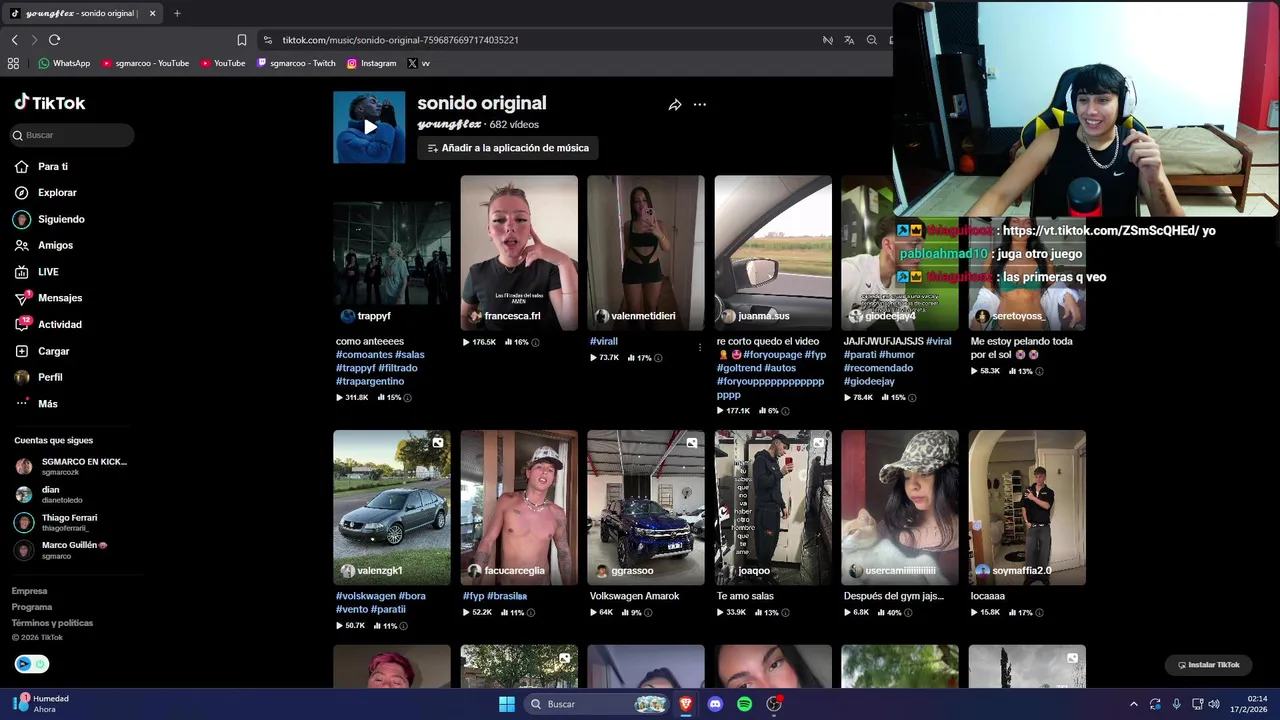Click Añadir a la aplicación de música

[x=508, y=148]
